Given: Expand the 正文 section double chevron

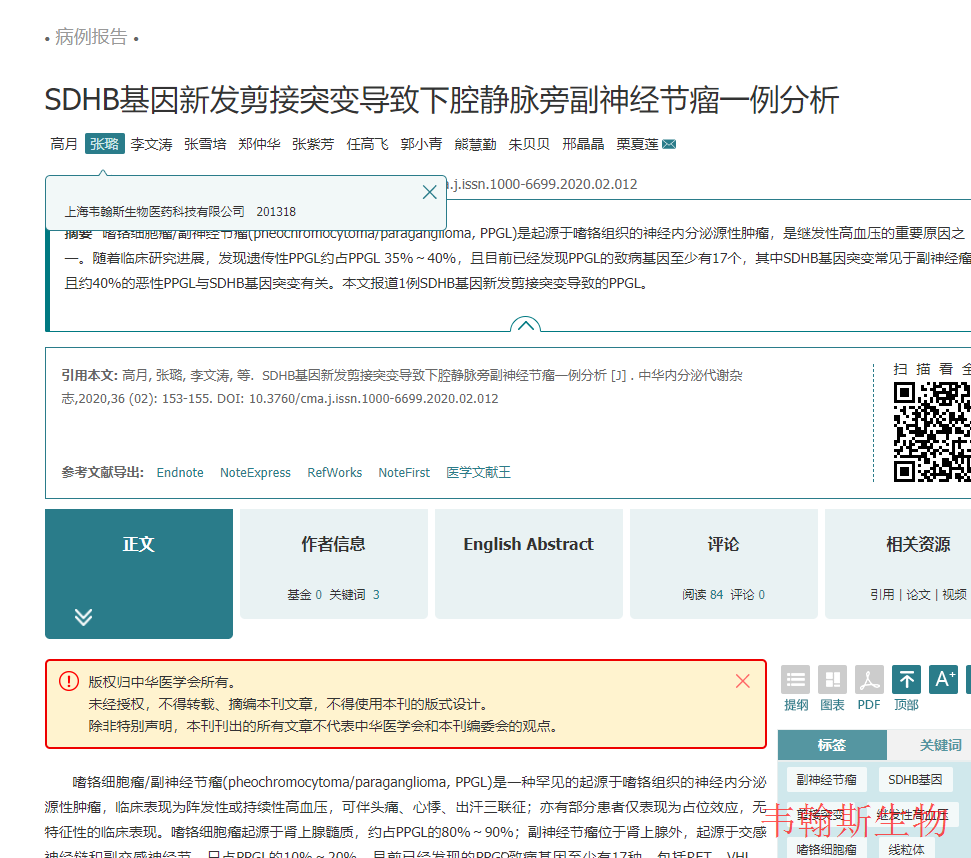Looking at the screenshot, I should point(84,617).
